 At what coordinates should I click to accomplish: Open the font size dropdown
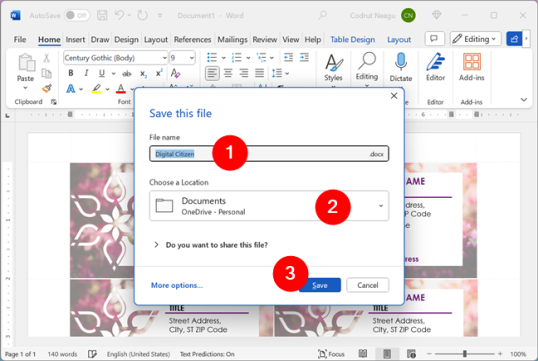tap(192, 58)
